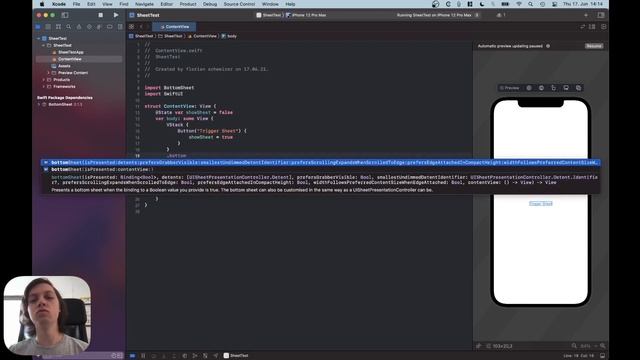The width and height of the screenshot is (640, 360).
Task: Open the Project navigator tab icon
Action: tap(38, 27)
